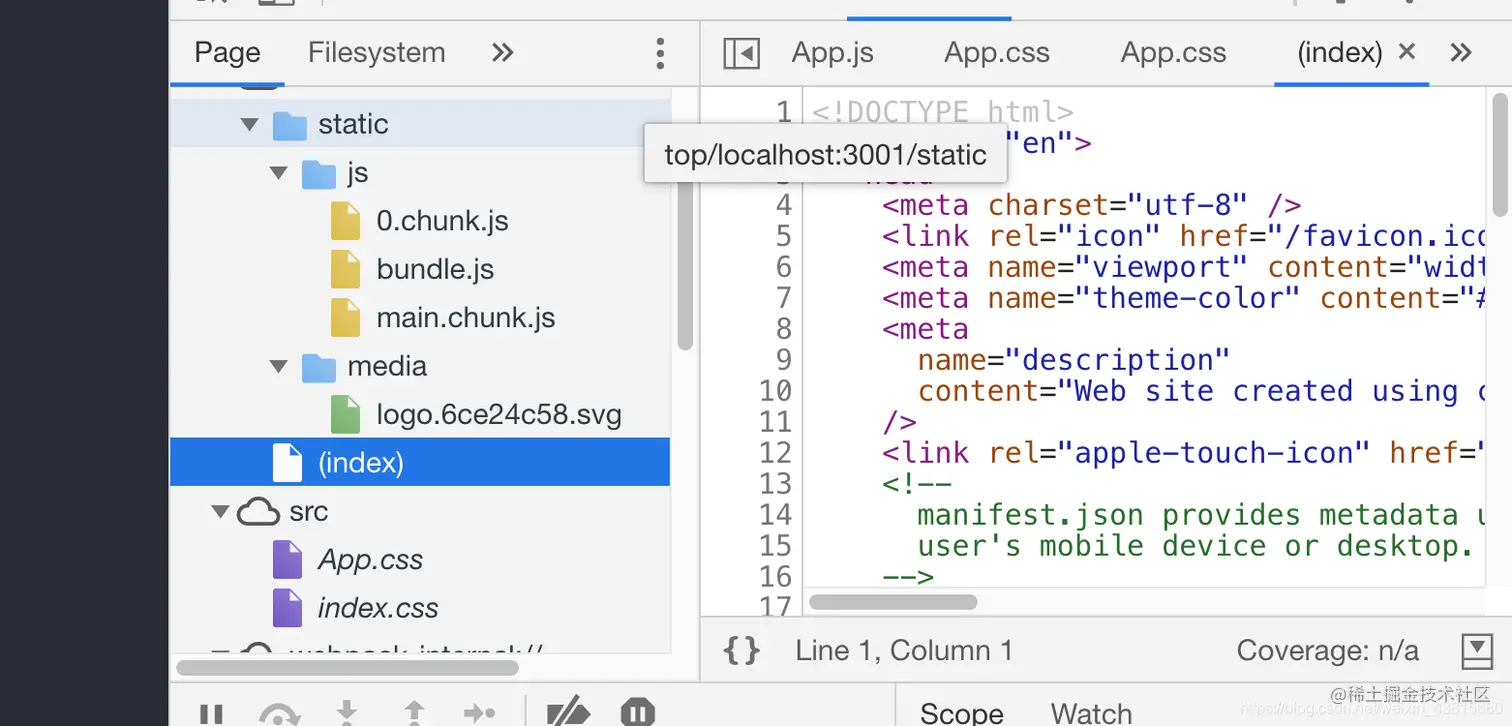Collapse the static folder arrow
Image resolution: width=1512 pixels, height=726 pixels.
(248, 124)
